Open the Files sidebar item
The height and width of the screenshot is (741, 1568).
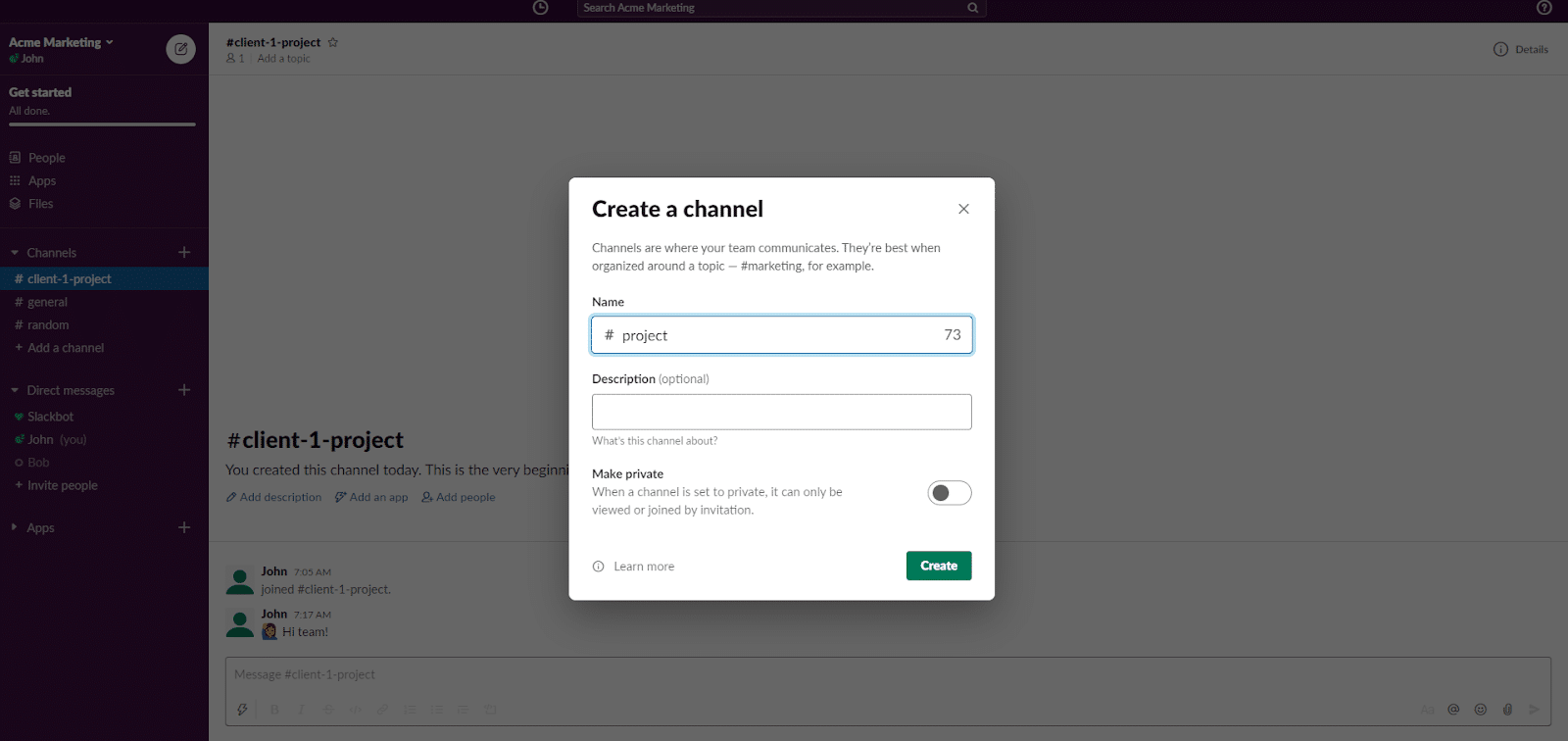(40, 204)
